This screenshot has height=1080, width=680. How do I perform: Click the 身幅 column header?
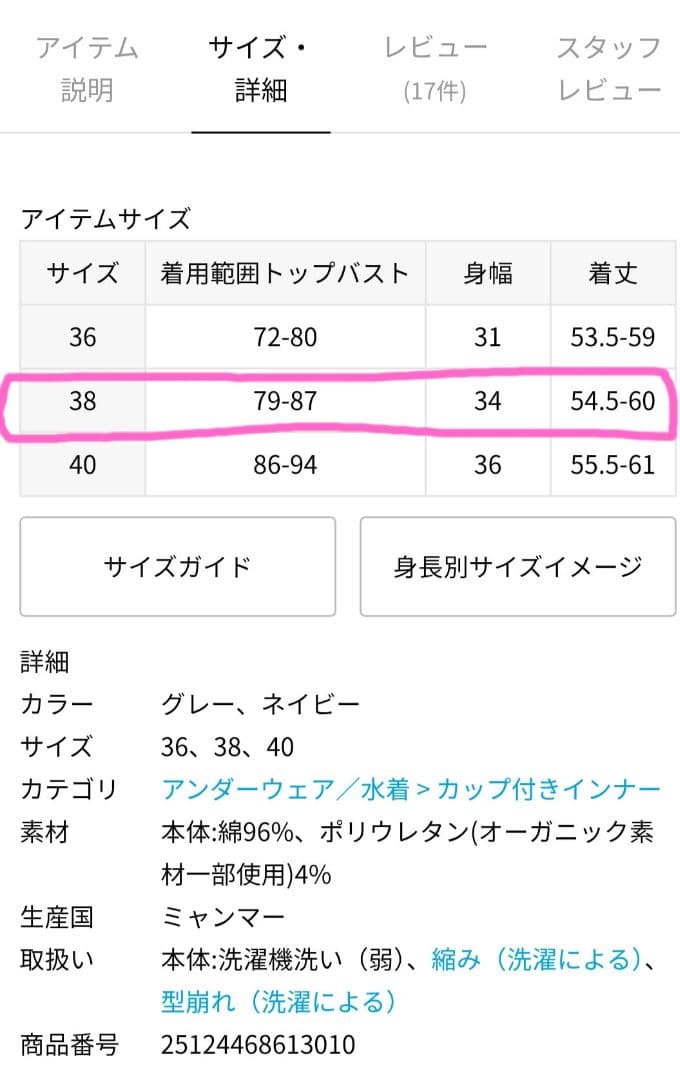pyautogui.click(x=487, y=273)
